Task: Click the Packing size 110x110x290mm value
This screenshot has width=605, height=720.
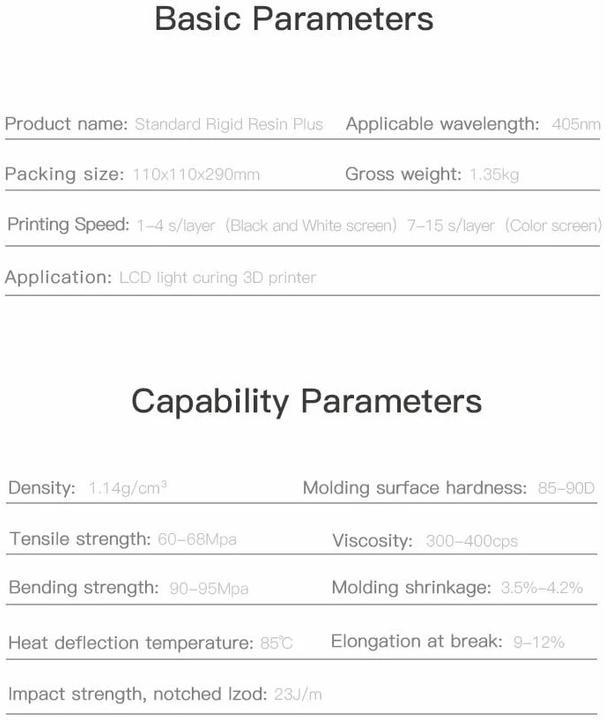Action: click(196, 174)
